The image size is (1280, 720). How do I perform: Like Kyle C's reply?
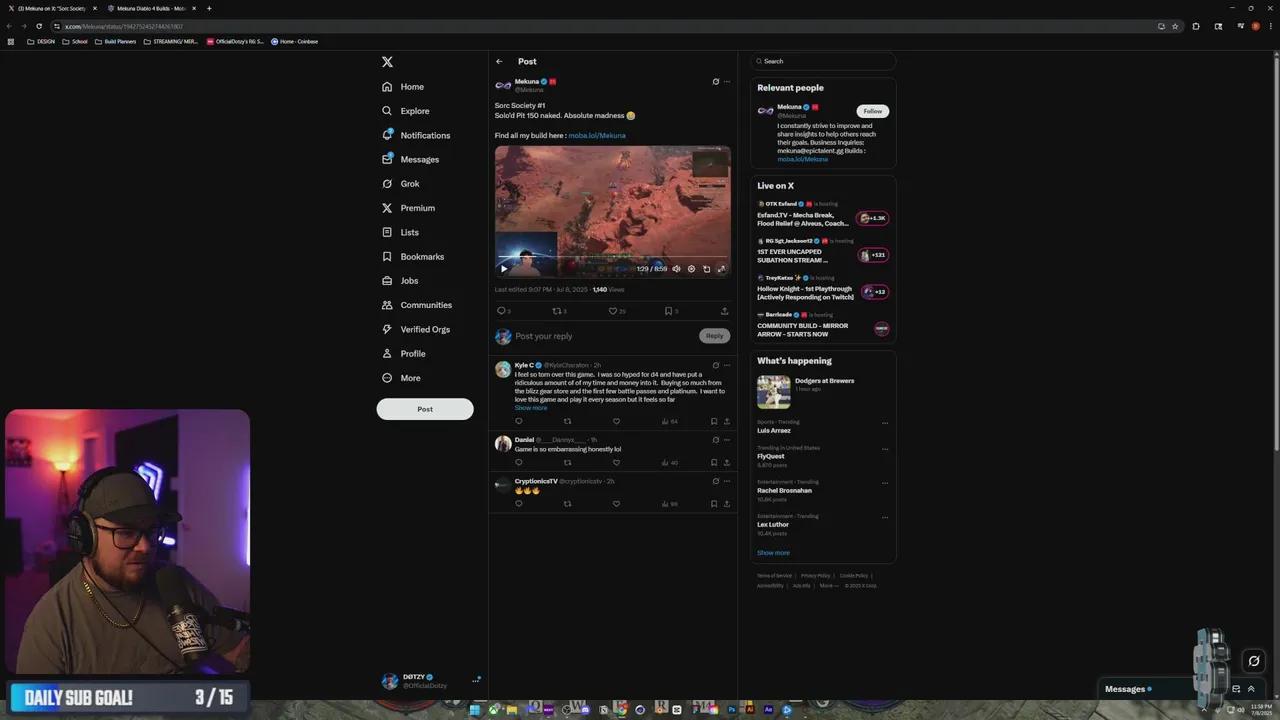[x=616, y=421]
